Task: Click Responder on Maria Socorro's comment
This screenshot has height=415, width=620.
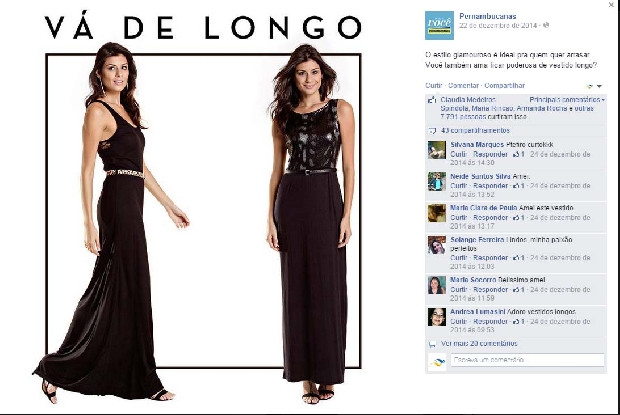Action: point(490,290)
